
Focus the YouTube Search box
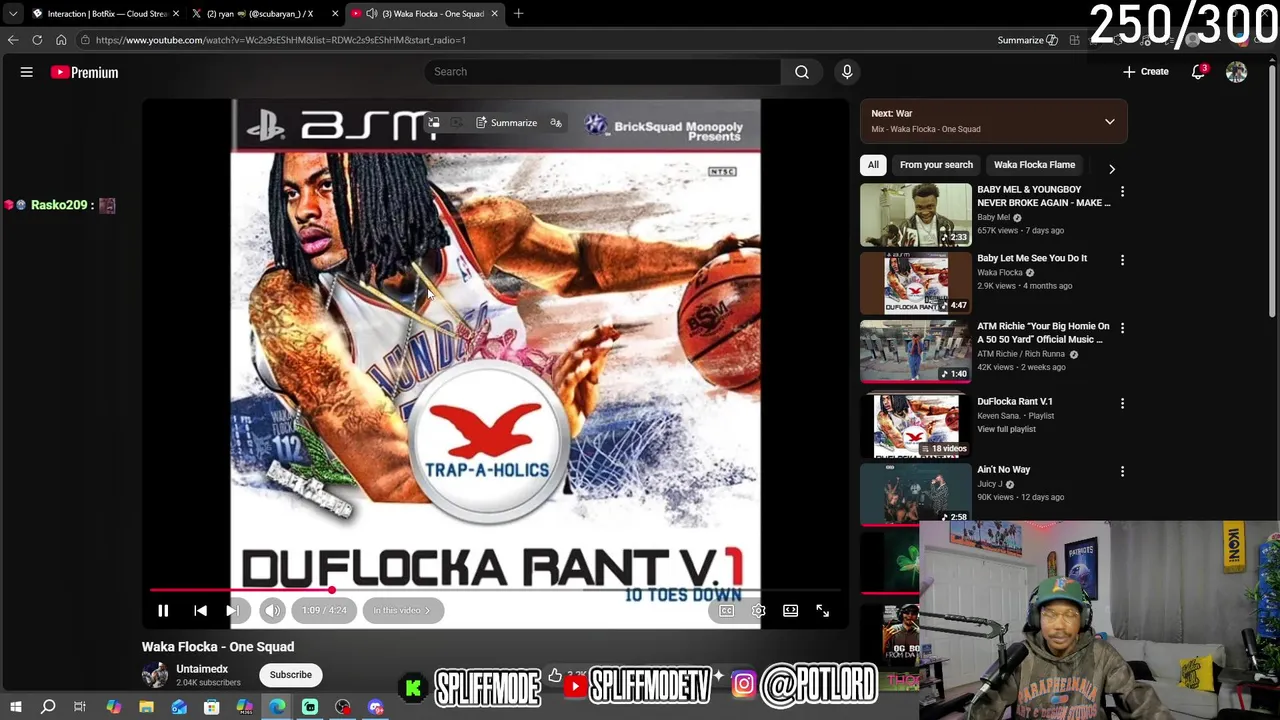[603, 72]
